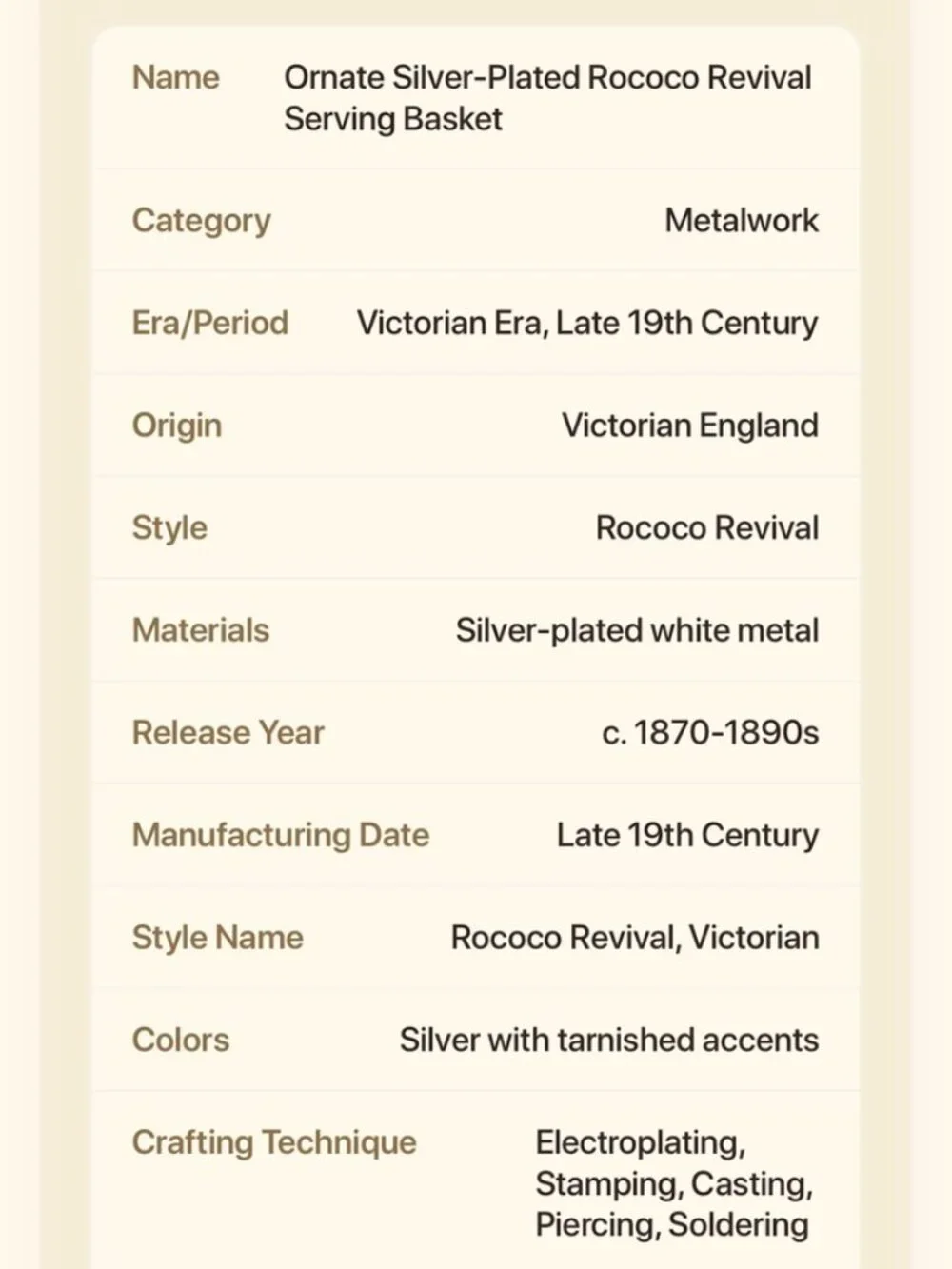Image resolution: width=952 pixels, height=1269 pixels.
Task: Select the Manufacturing Date label
Action: [281, 835]
